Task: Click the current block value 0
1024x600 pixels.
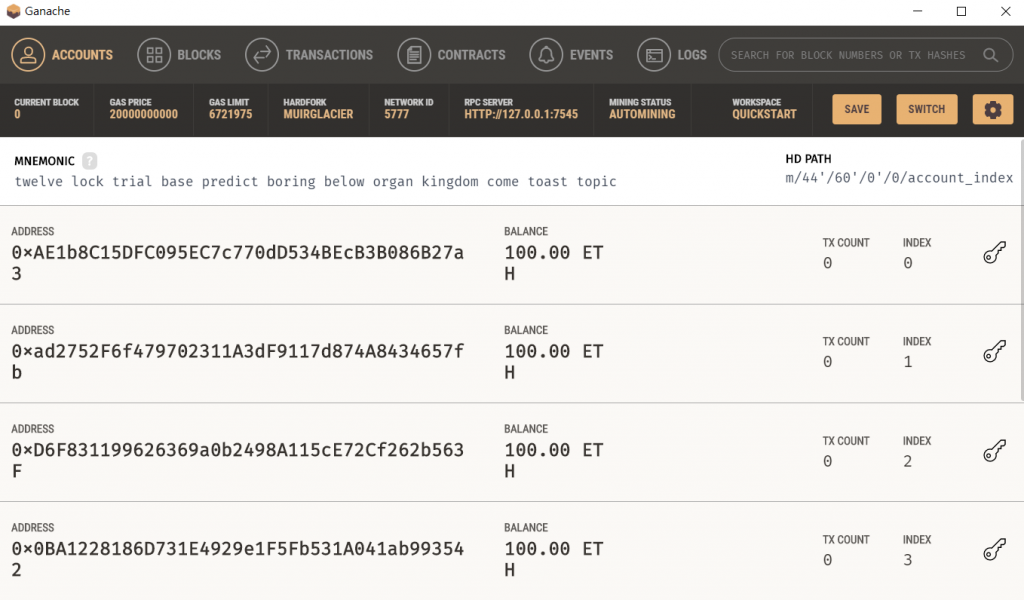Action: click(18, 114)
